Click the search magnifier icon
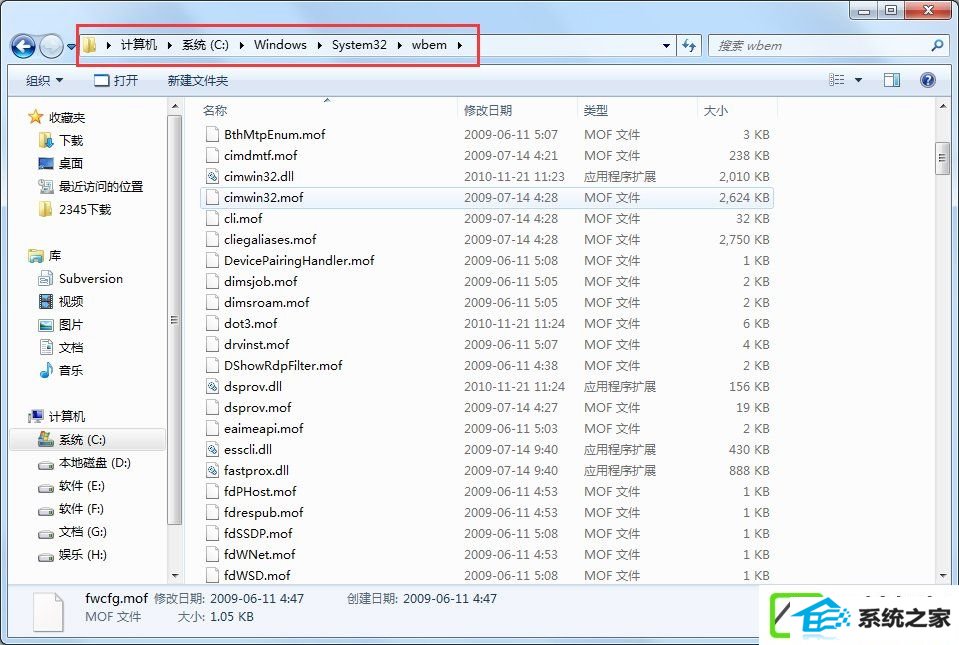 click(x=937, y=45)
